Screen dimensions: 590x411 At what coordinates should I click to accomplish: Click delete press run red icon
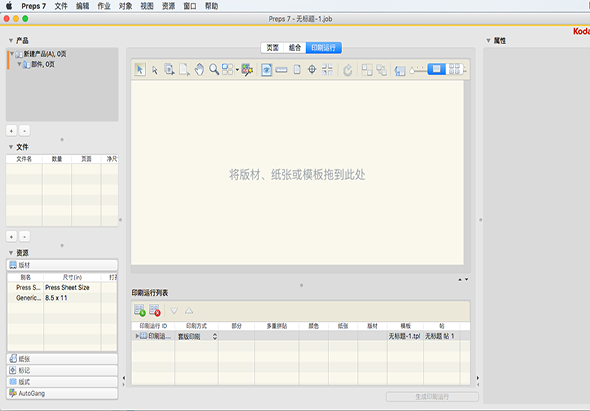click(155, 311)
